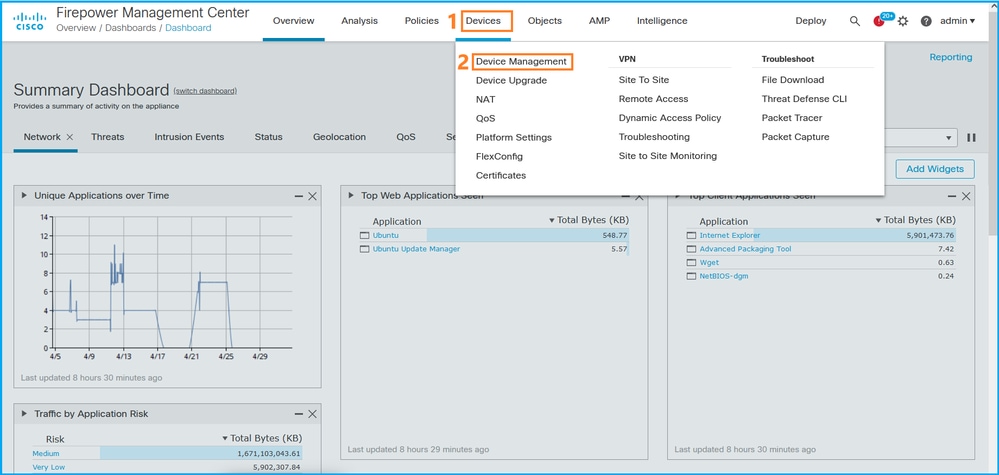Switch to the Threats dashboard tab

[x=108, y=137]
